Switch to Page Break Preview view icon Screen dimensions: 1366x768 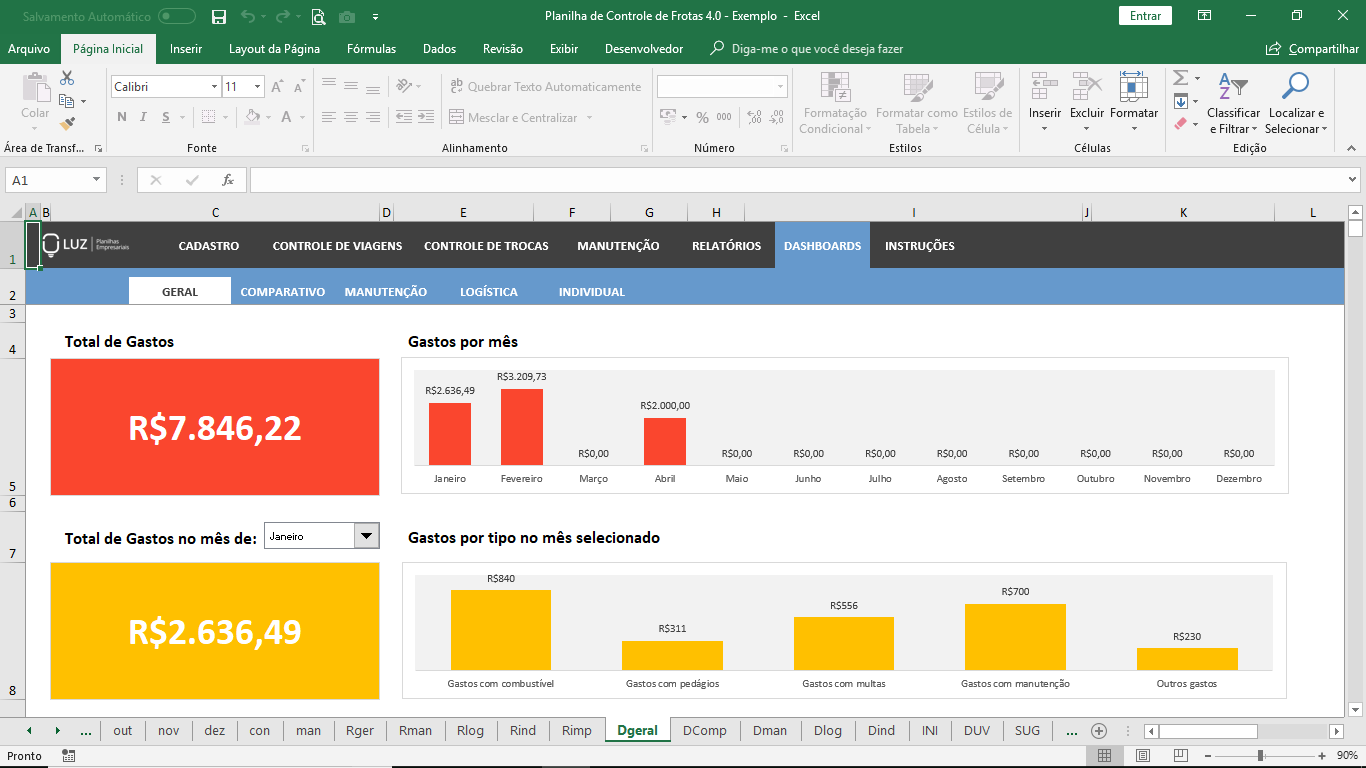tap(1181, 756)
